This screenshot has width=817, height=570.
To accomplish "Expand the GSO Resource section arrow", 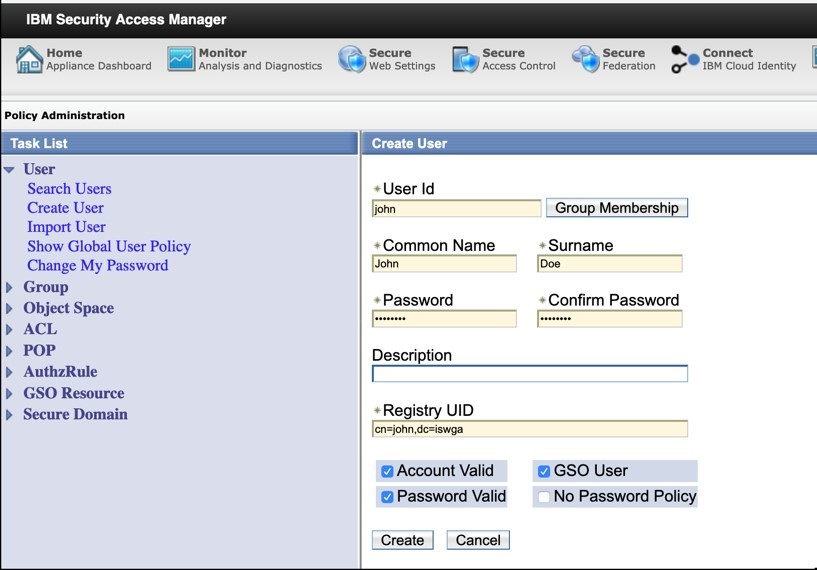I will (9, 393).
